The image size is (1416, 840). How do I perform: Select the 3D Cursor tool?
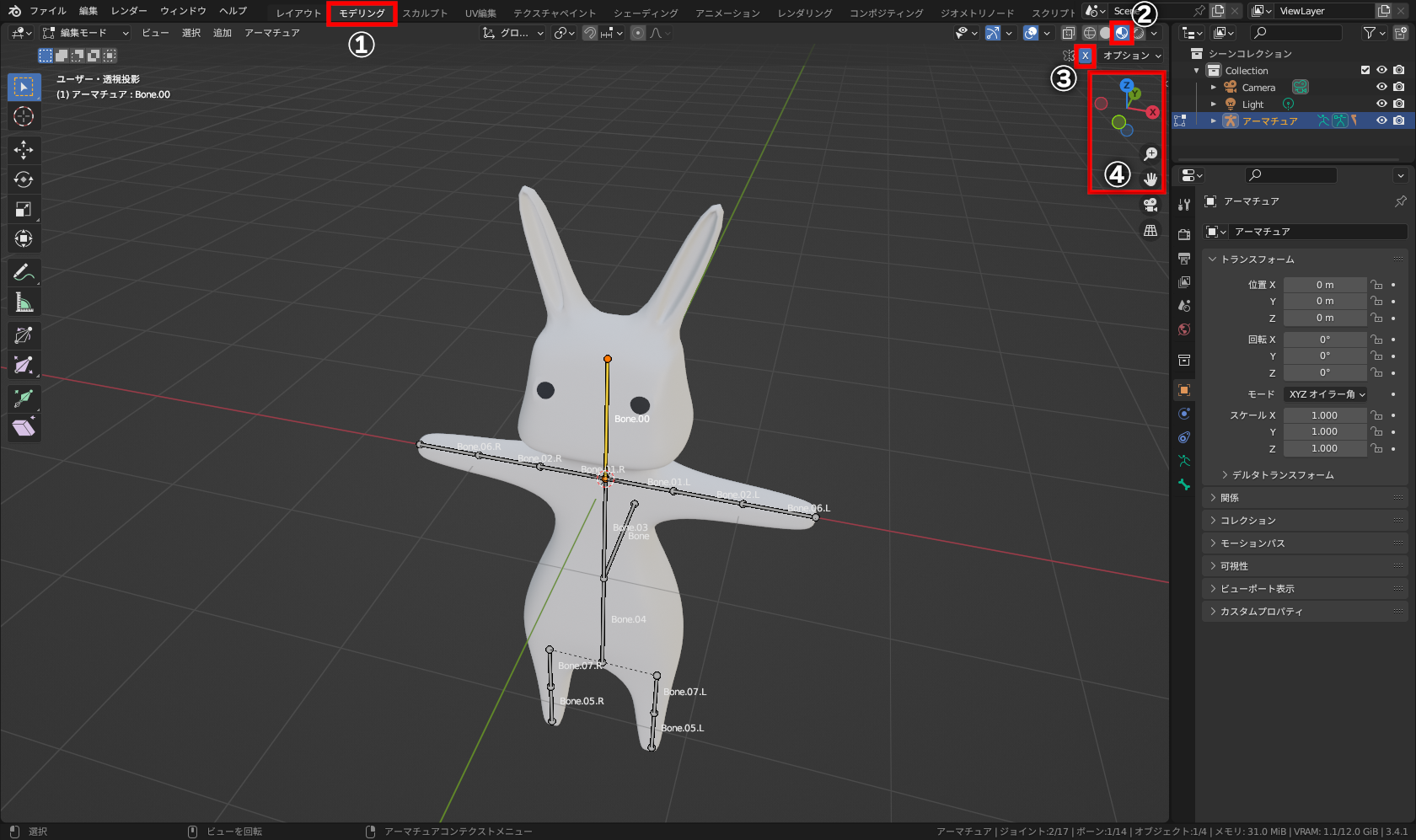pos(24,116)
